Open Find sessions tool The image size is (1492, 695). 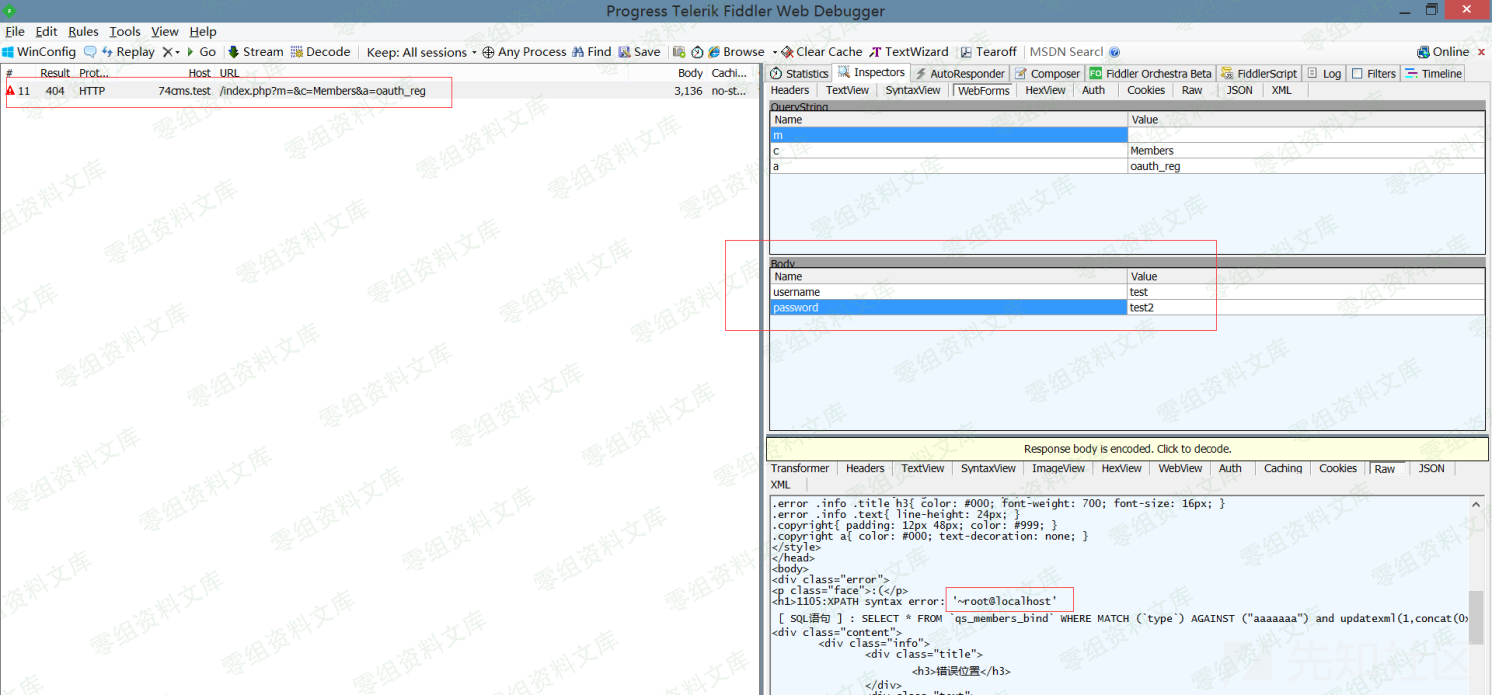[591, 52]
